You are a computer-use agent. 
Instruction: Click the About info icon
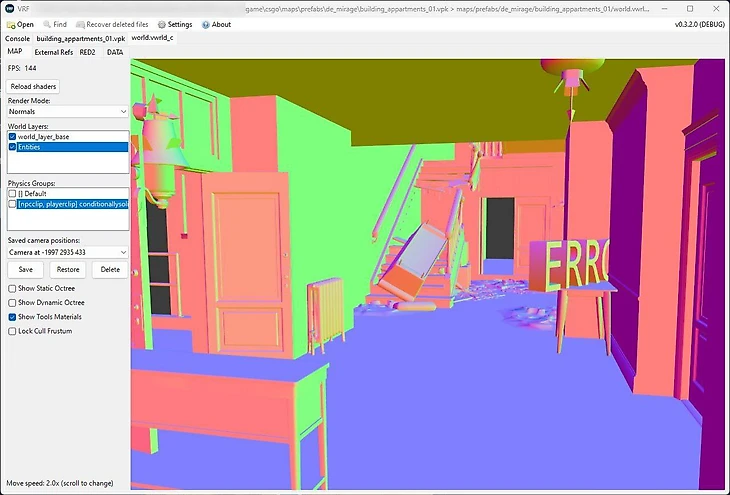point(206,24)
